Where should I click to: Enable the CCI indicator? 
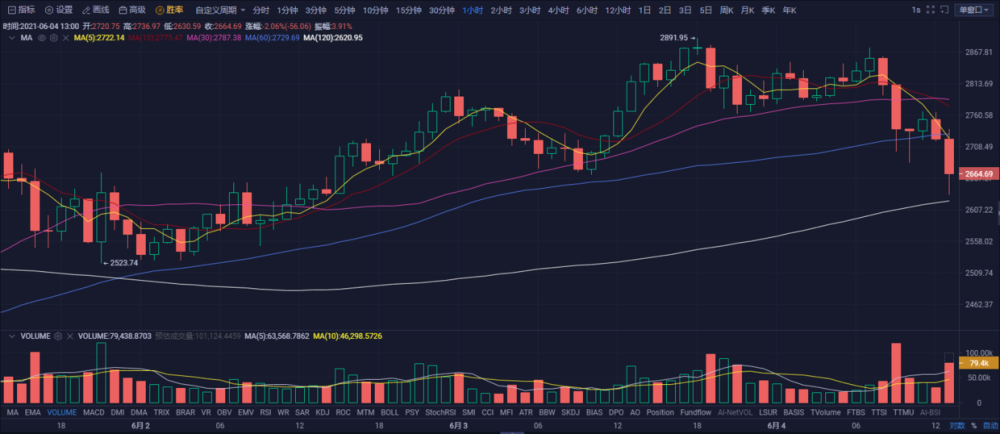click(x=488, y=412)
